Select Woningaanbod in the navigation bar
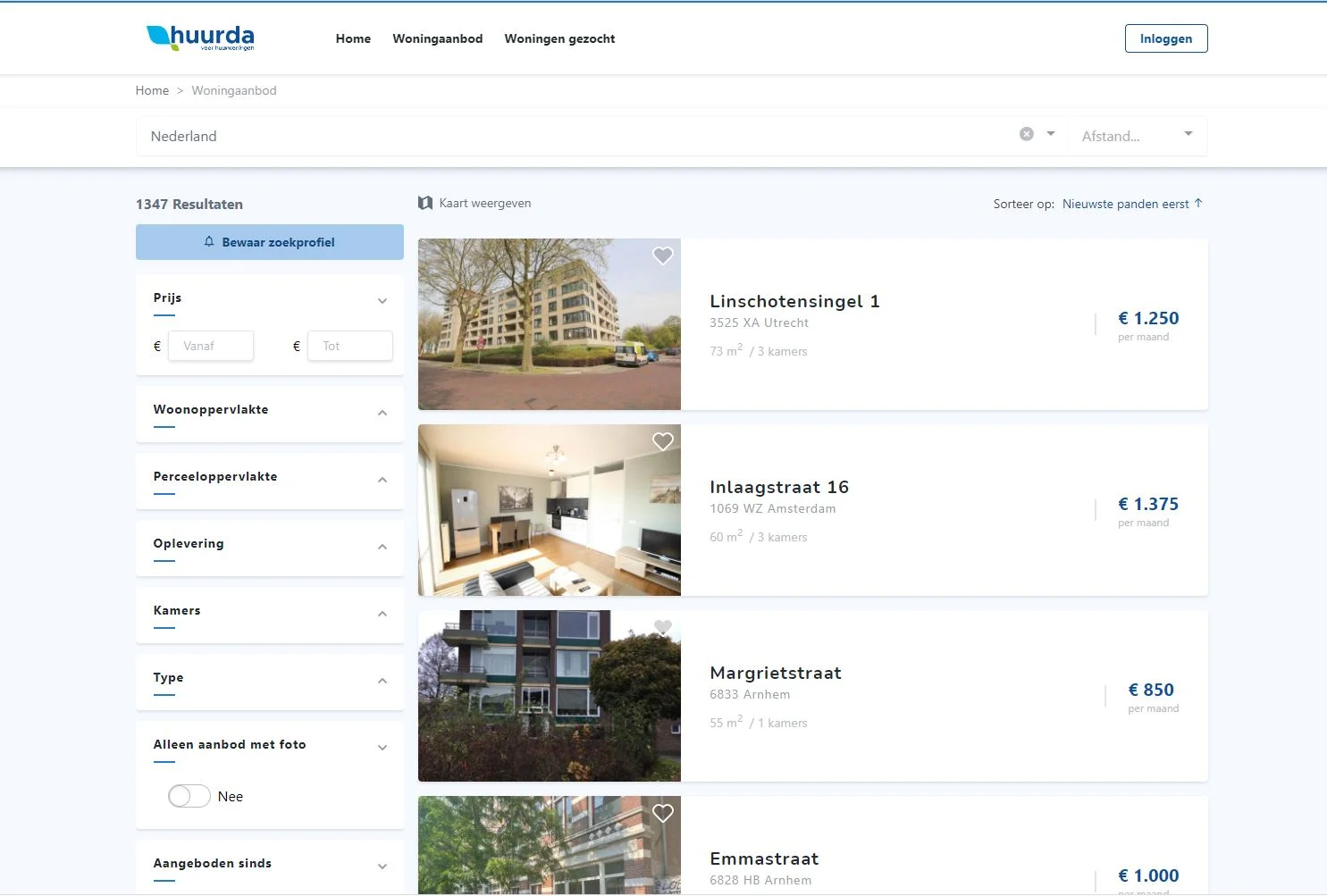1327x896 pixels. point(437,38)
